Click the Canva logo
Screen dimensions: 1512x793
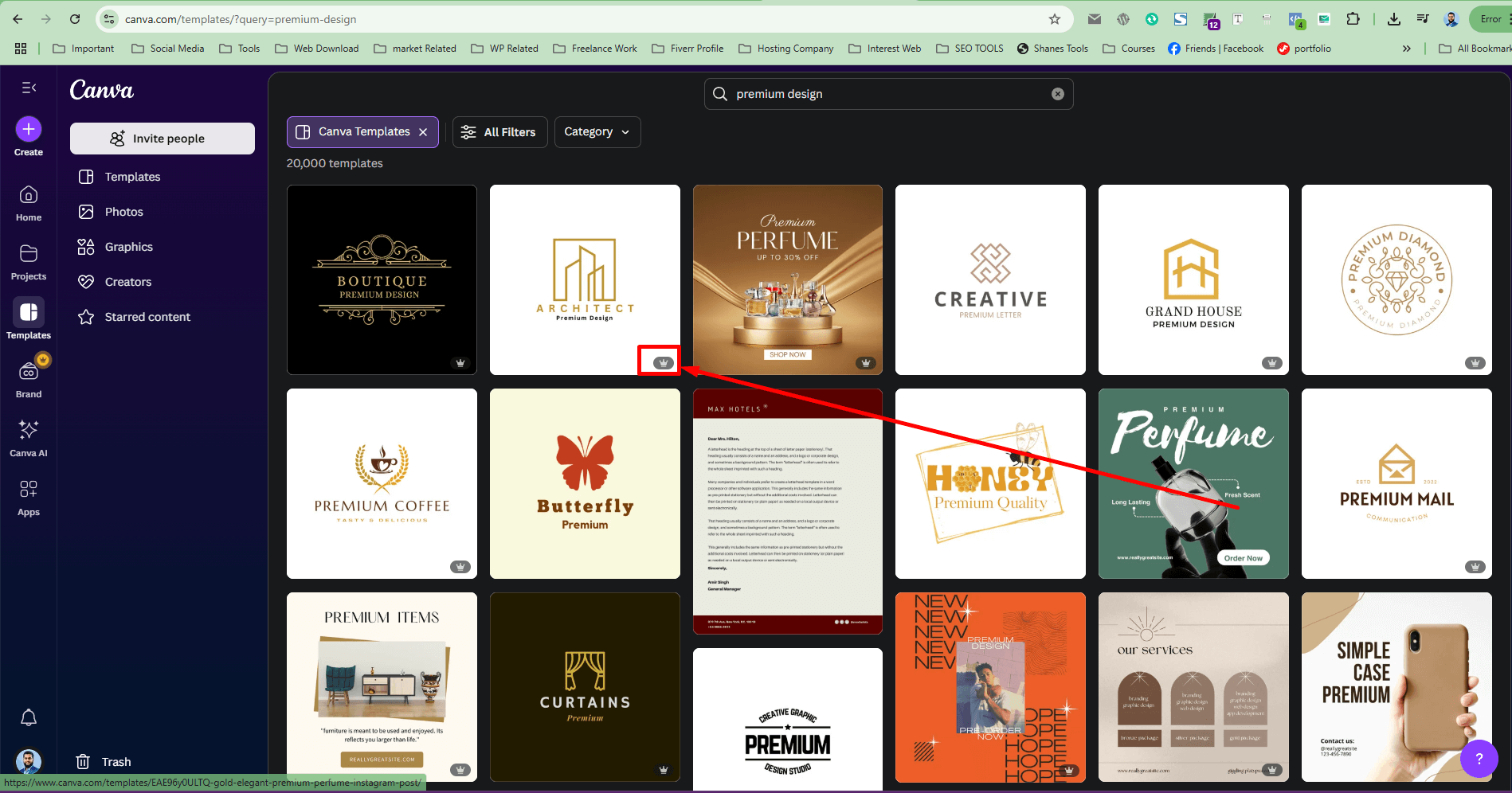(x=102, y=90)
